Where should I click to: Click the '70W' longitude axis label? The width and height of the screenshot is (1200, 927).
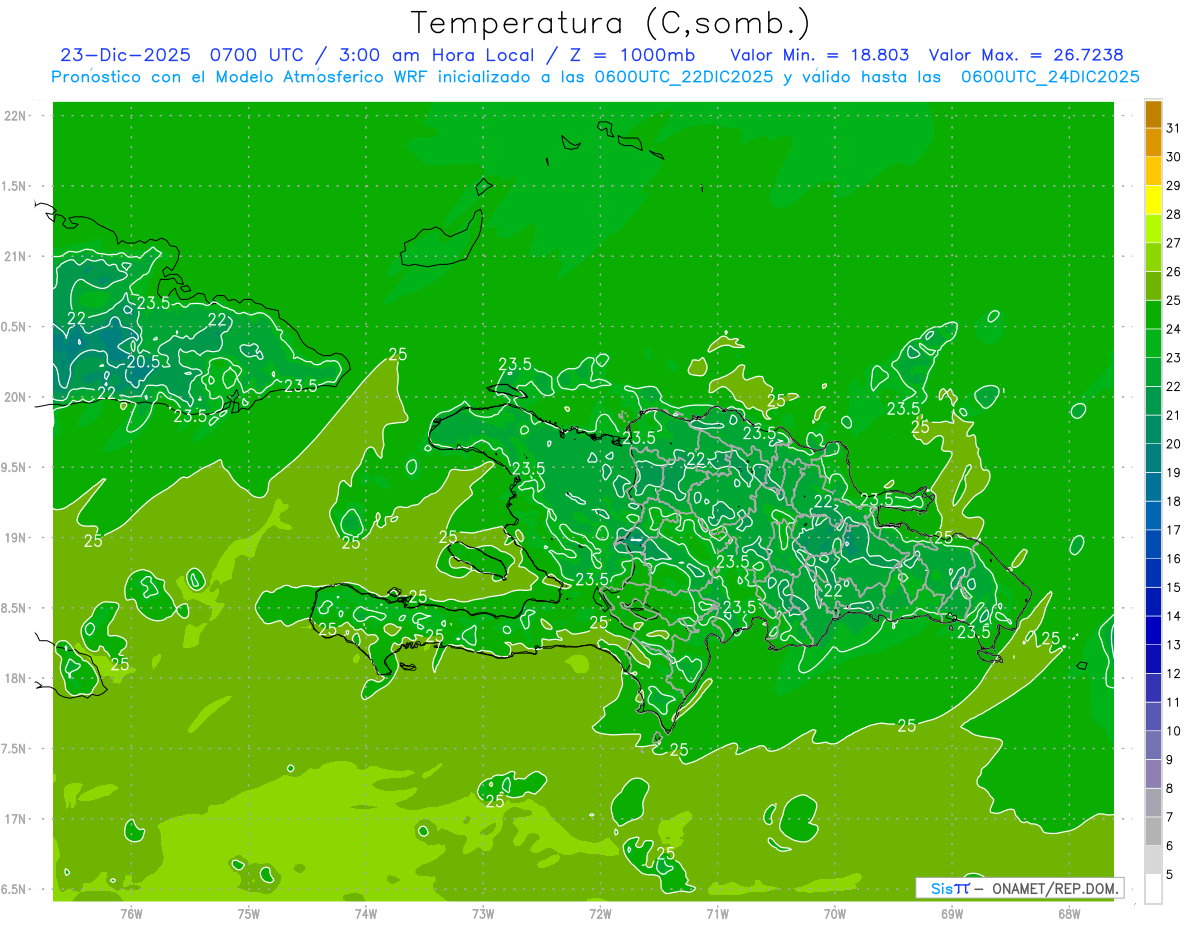click(x=834, y=913)
